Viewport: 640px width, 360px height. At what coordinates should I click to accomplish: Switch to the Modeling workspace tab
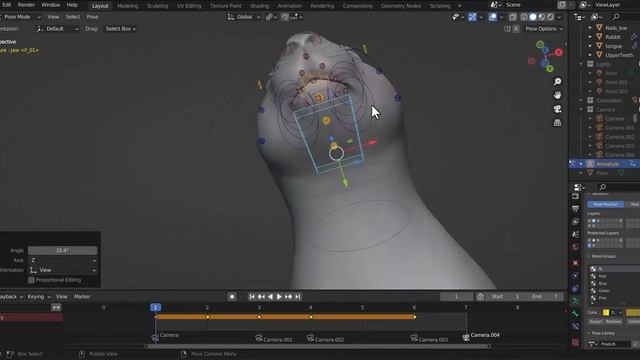click(x=127, y=6)
